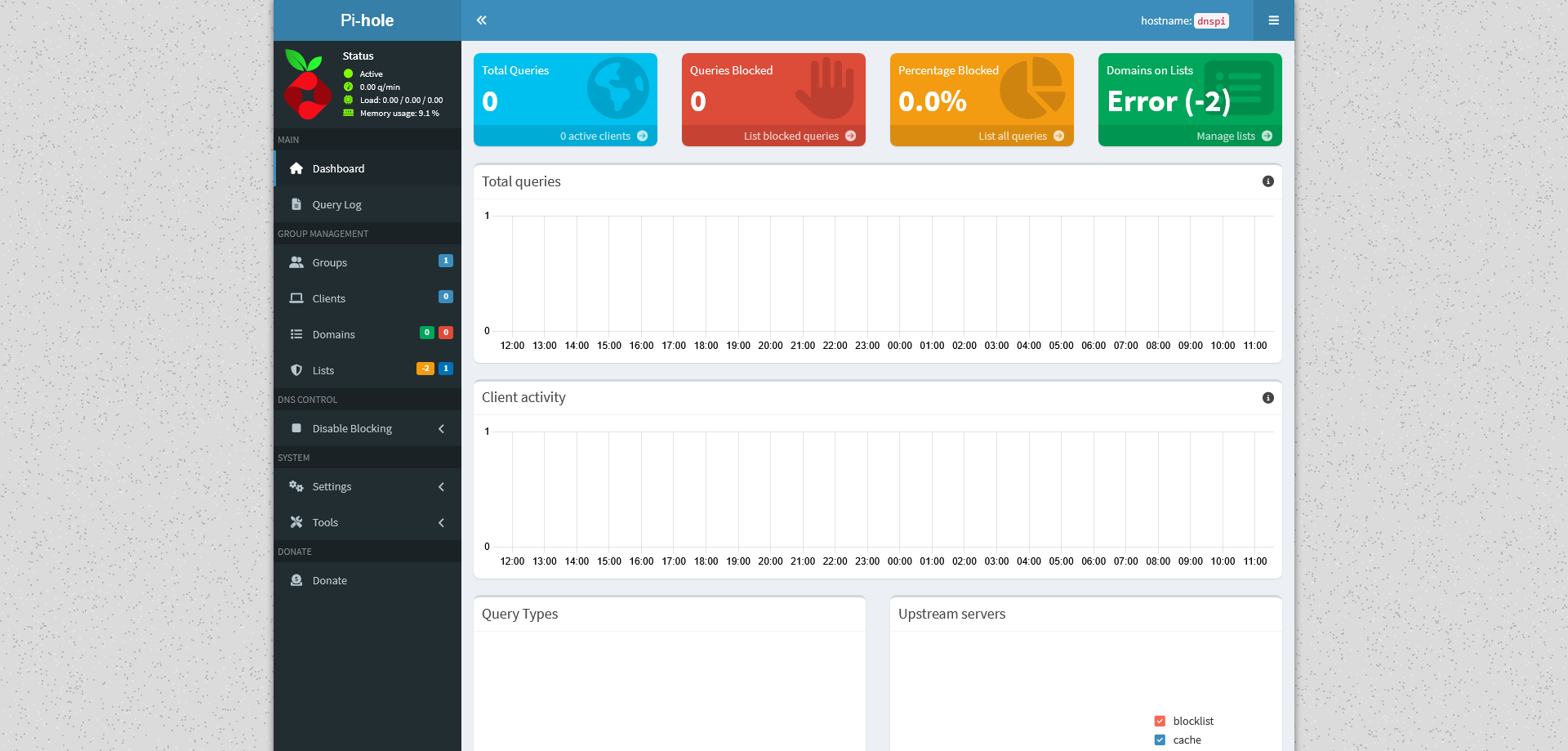
Task: Click the blue '0' badge on Clients
Action: tap(446, 297)
